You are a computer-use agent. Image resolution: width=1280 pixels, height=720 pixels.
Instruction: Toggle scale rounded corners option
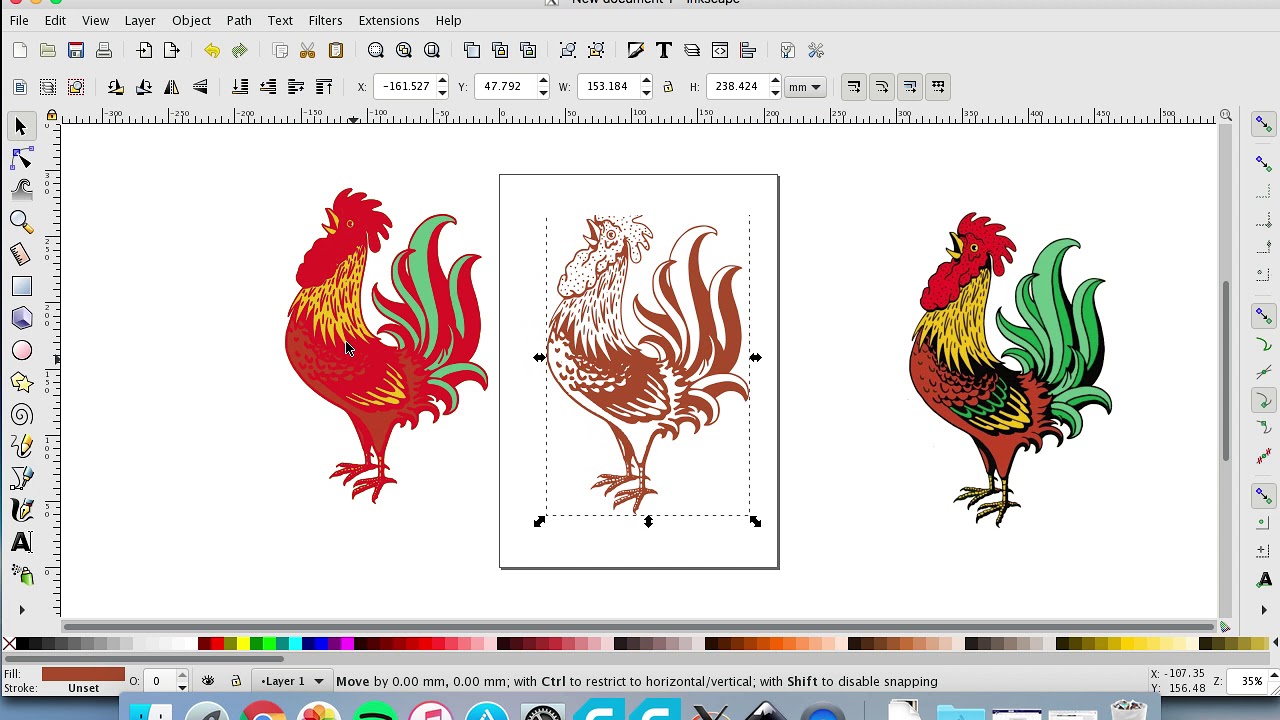tap(881, 87)
